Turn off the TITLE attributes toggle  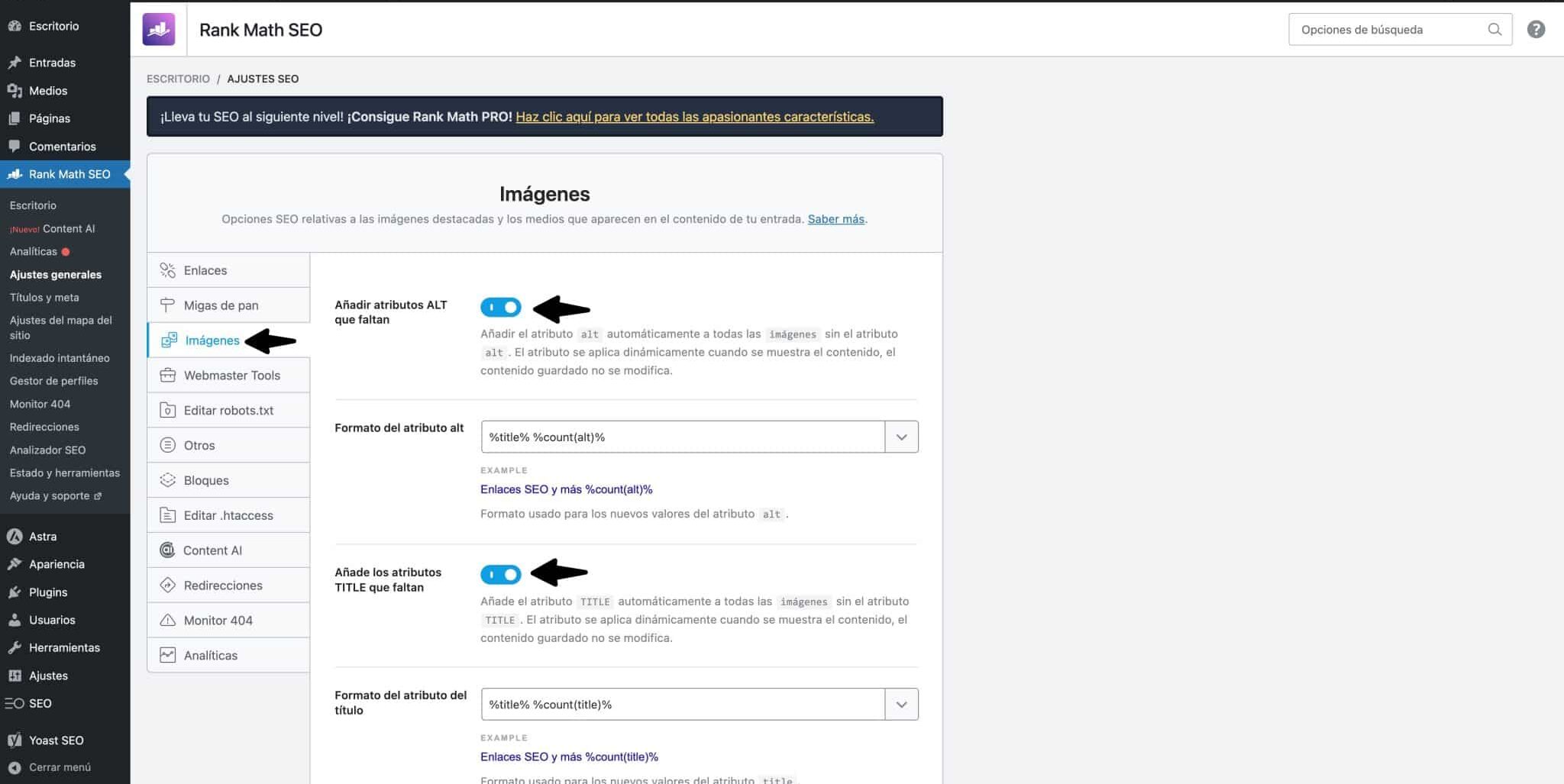click(x=501, y=574)
